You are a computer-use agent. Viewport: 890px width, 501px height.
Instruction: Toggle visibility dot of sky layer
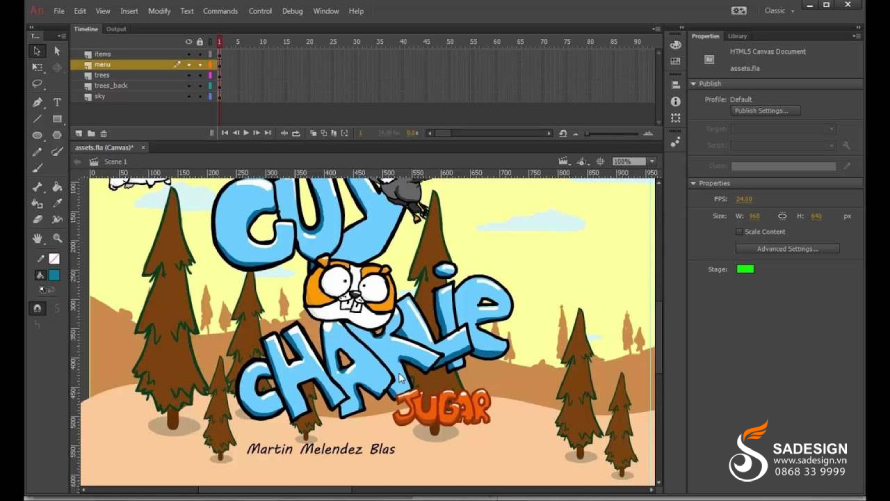pos(189,96)
